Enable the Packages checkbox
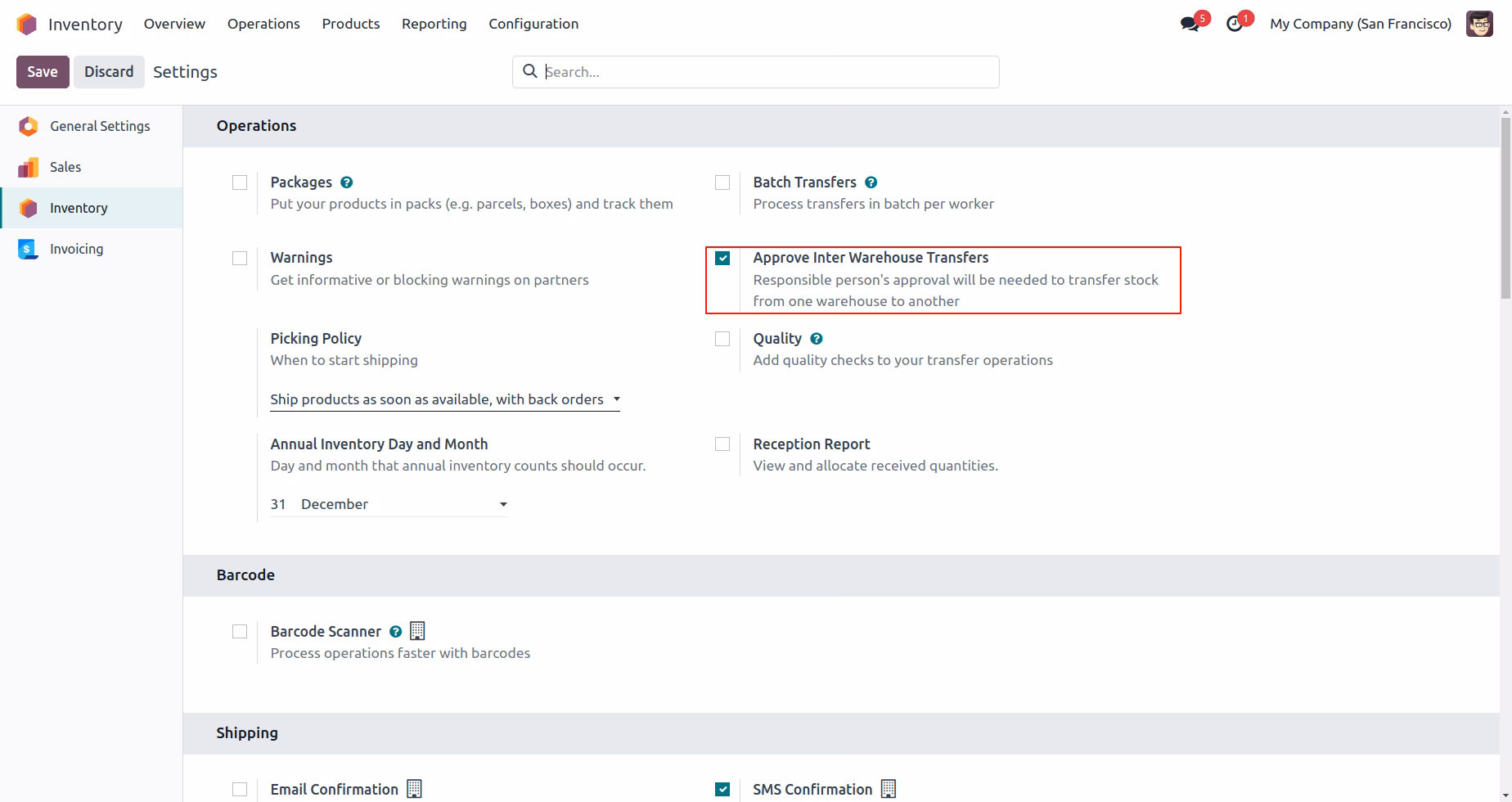This screenshot has height=802, width=1512. [240, 182]
